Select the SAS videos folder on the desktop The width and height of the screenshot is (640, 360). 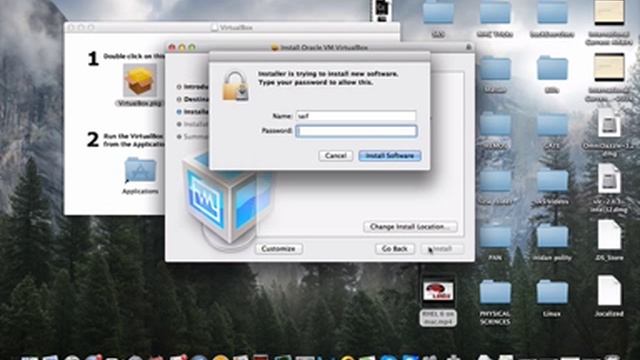click(x=552, y=180)
